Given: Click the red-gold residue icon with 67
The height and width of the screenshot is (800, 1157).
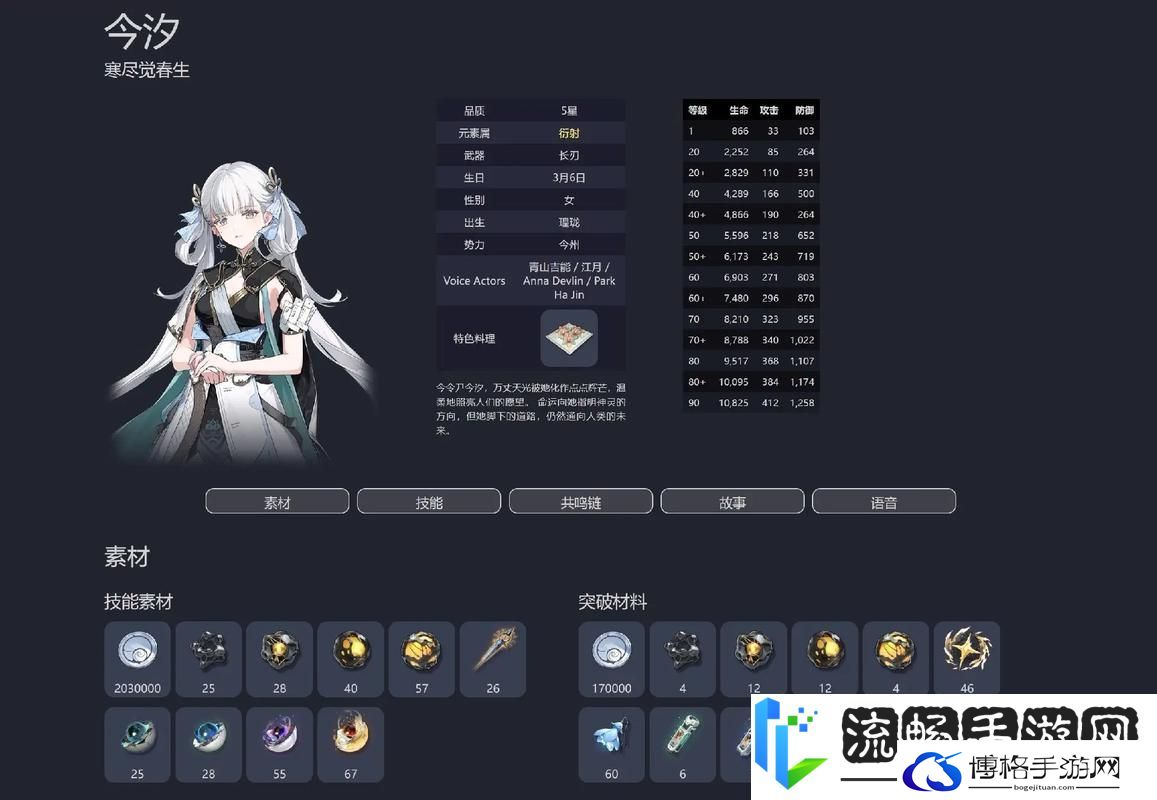Looking at the screenshot, I should (x=350, y=745).
